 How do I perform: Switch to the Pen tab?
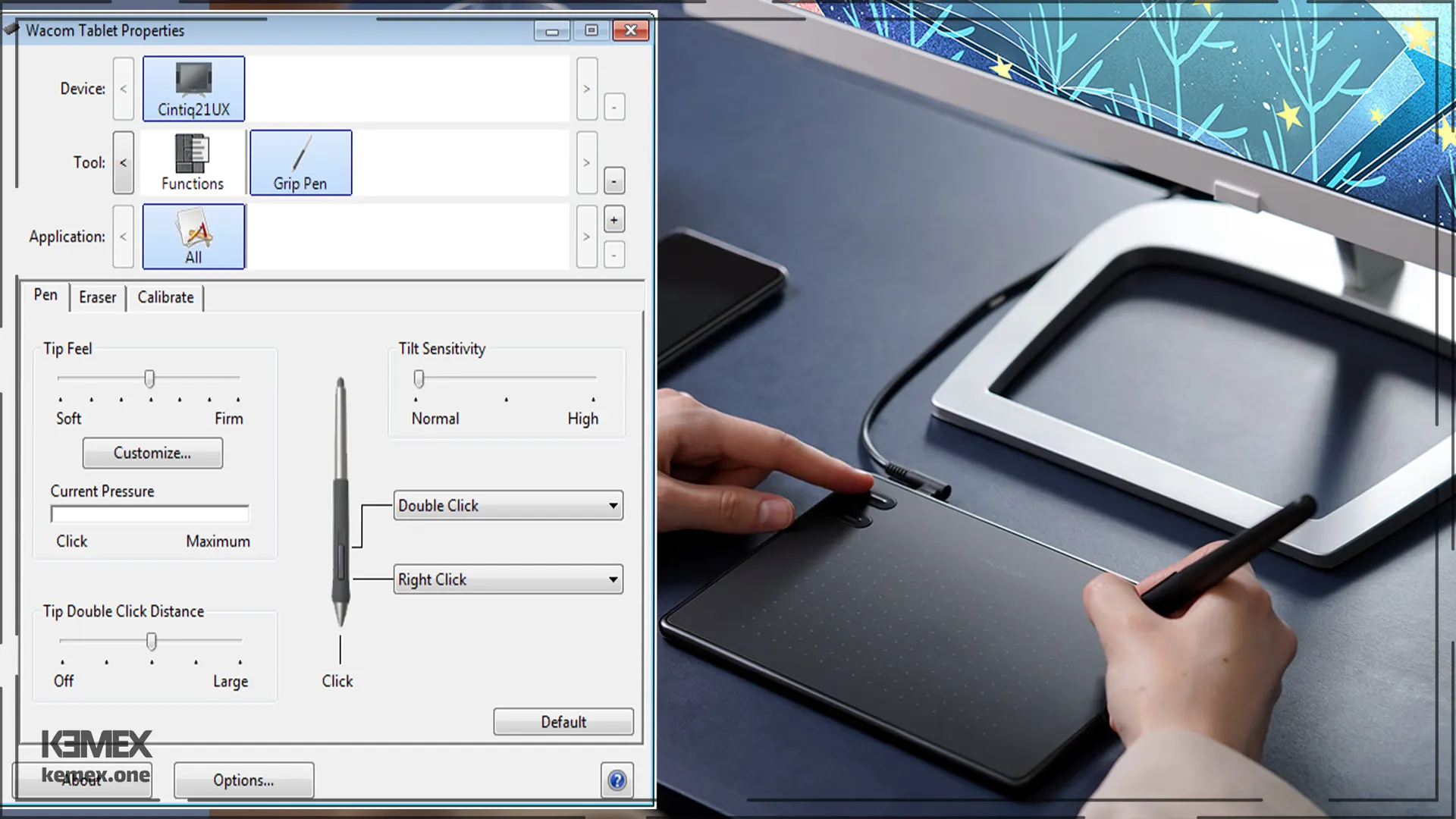(45, 295)
